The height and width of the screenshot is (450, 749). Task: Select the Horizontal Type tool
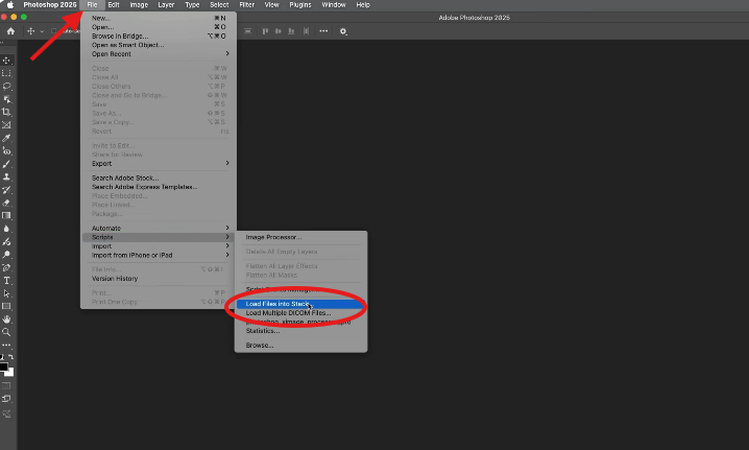7,280
